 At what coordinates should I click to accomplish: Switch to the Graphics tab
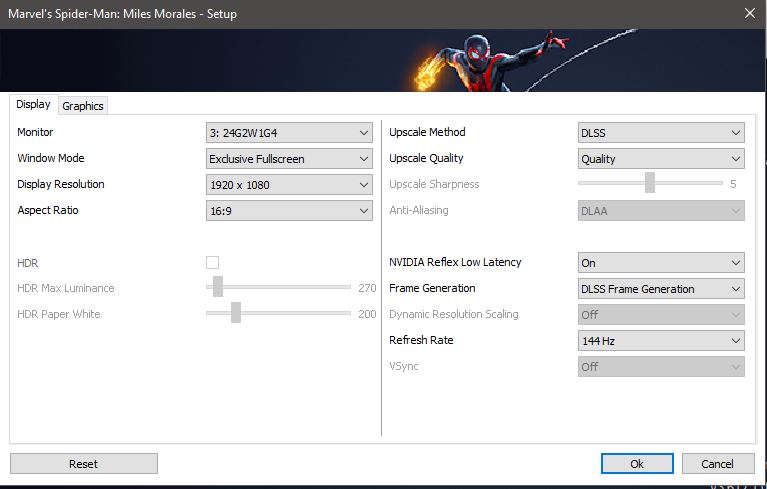coord(83,106)
